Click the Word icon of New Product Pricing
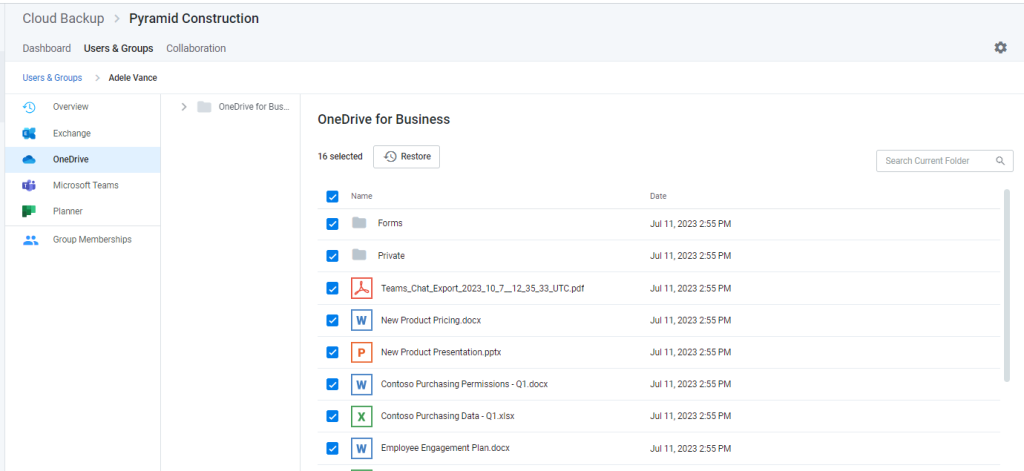Image resolution: width=1024 pixels, height=471 pixels. point(361,320)
